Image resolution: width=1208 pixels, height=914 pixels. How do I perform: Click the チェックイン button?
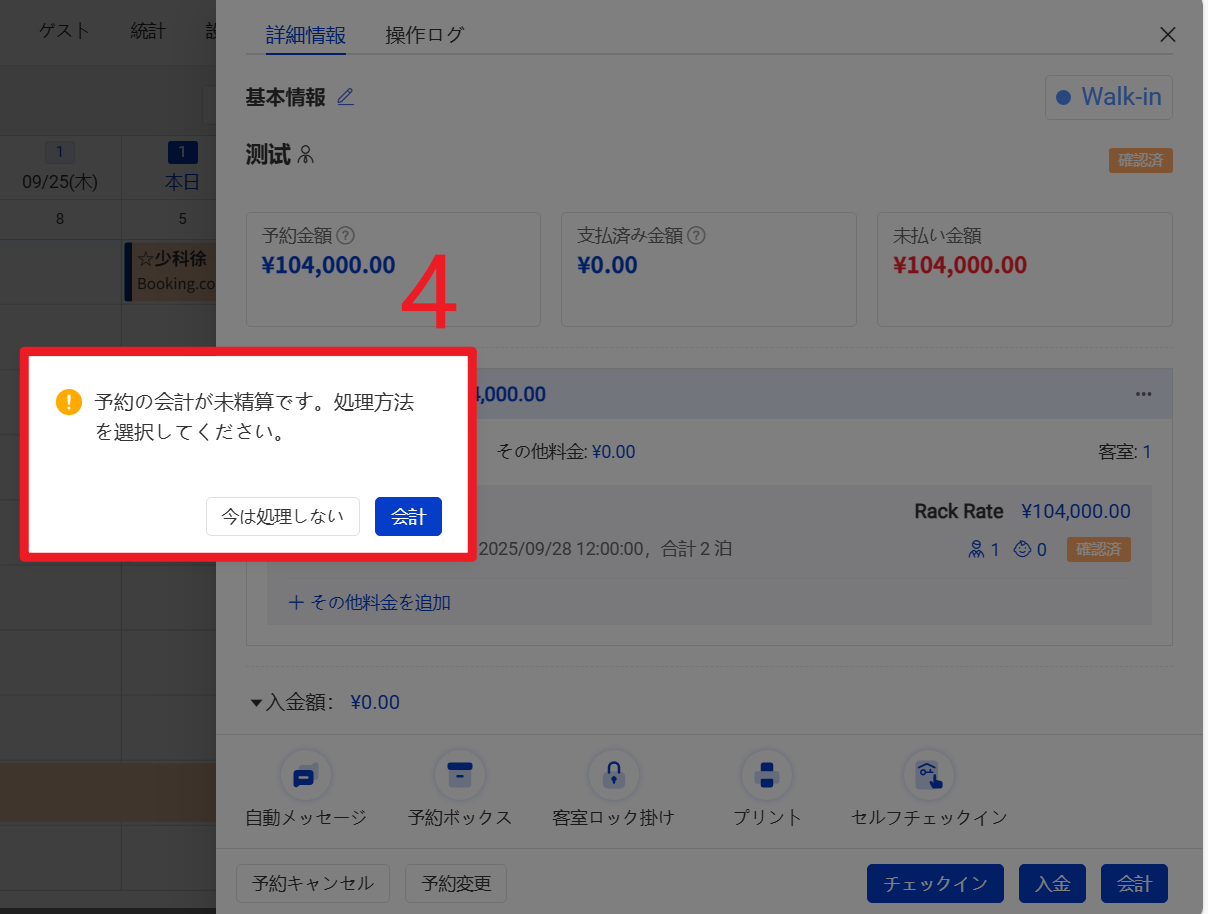pyautogui.click(x=935, y=884)
